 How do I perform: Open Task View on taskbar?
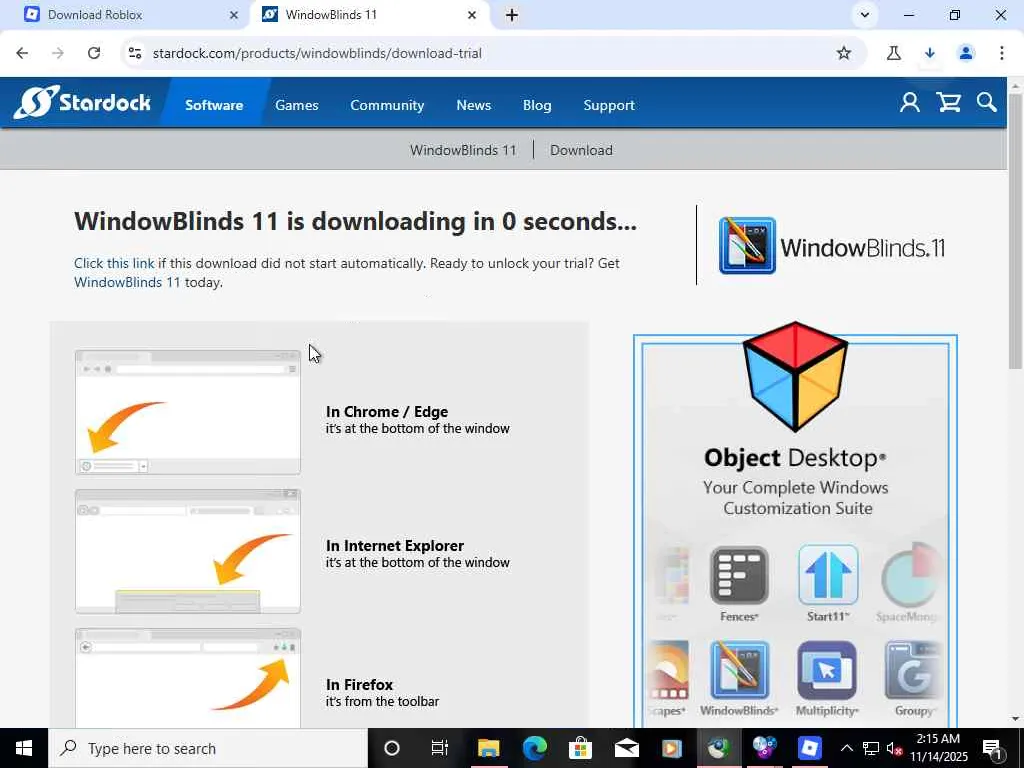tap(440, 748)
